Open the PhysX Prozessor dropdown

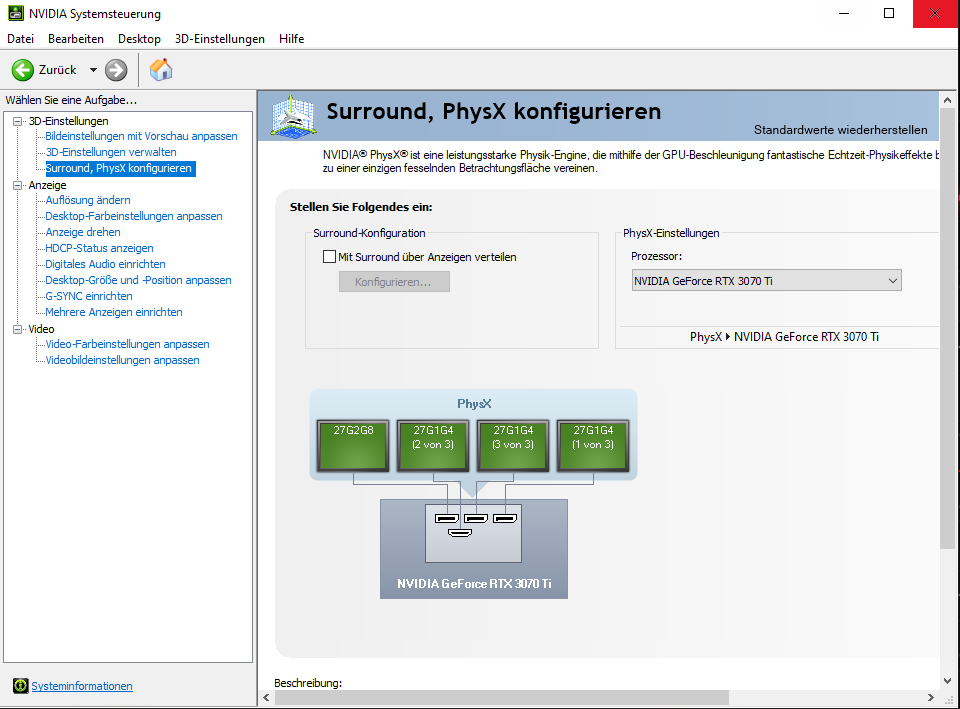coord(767,280)
